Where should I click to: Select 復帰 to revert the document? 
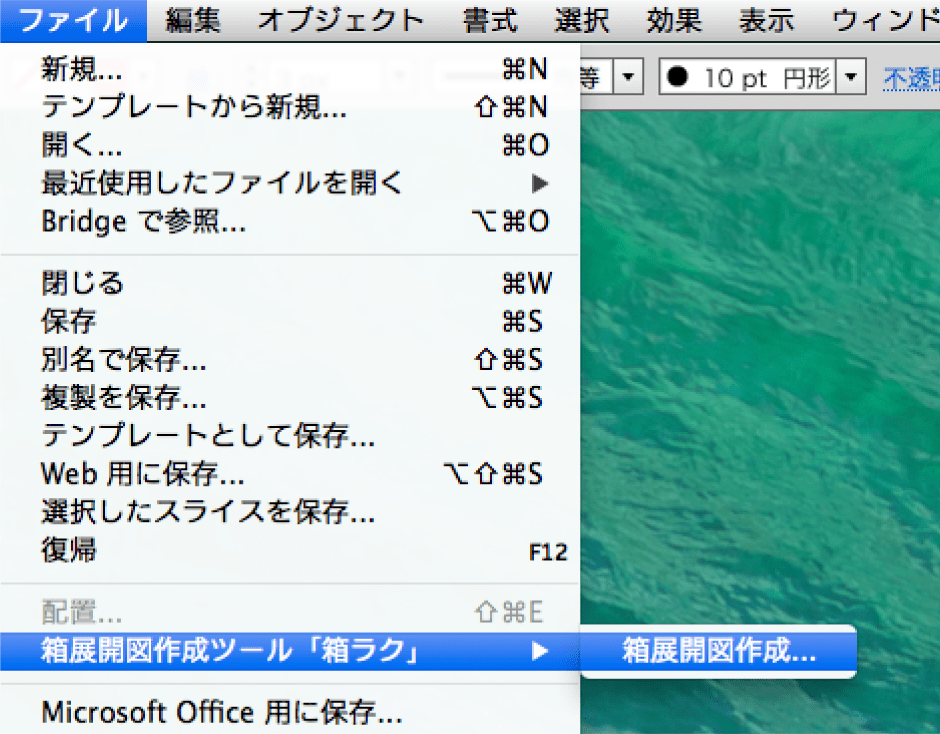(x=69, y=550)
